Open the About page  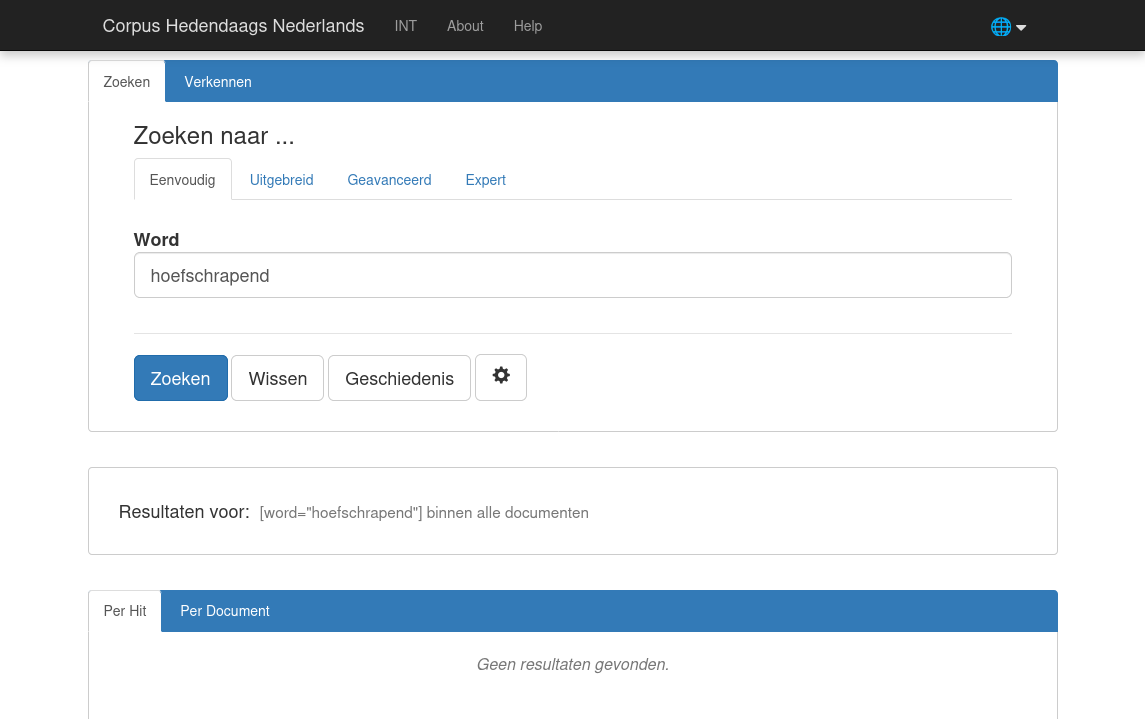pos(465,26)
